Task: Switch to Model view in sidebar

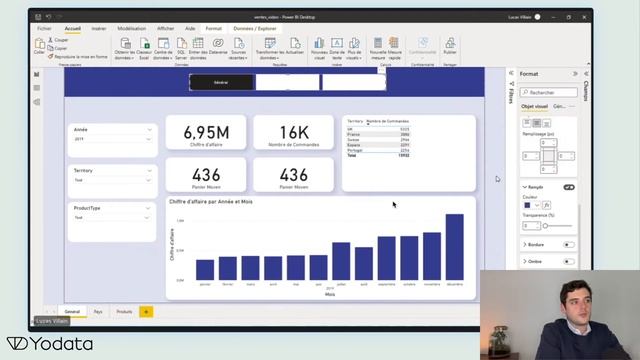Action: pyautogui.click(x=37, y=102)
